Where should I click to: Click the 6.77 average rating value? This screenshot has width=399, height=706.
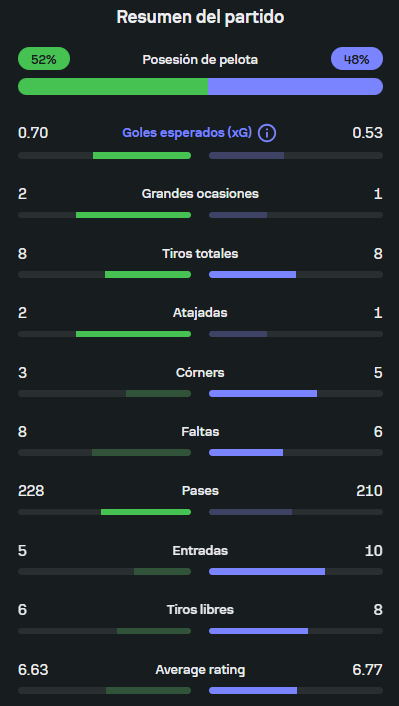[x=367, y=670]
